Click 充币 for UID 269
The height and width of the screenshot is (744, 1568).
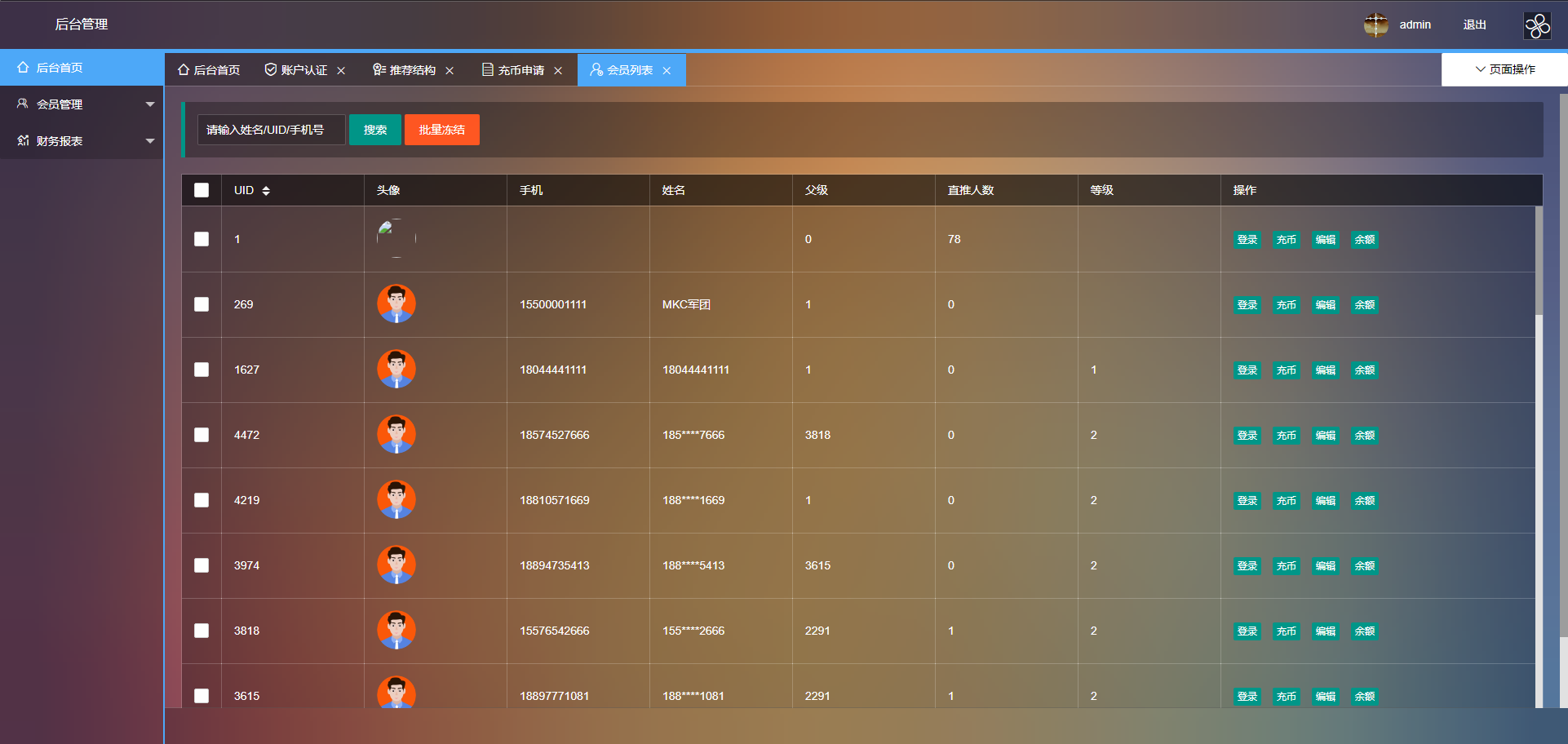pyautogui.click(x=1287, y=305)
